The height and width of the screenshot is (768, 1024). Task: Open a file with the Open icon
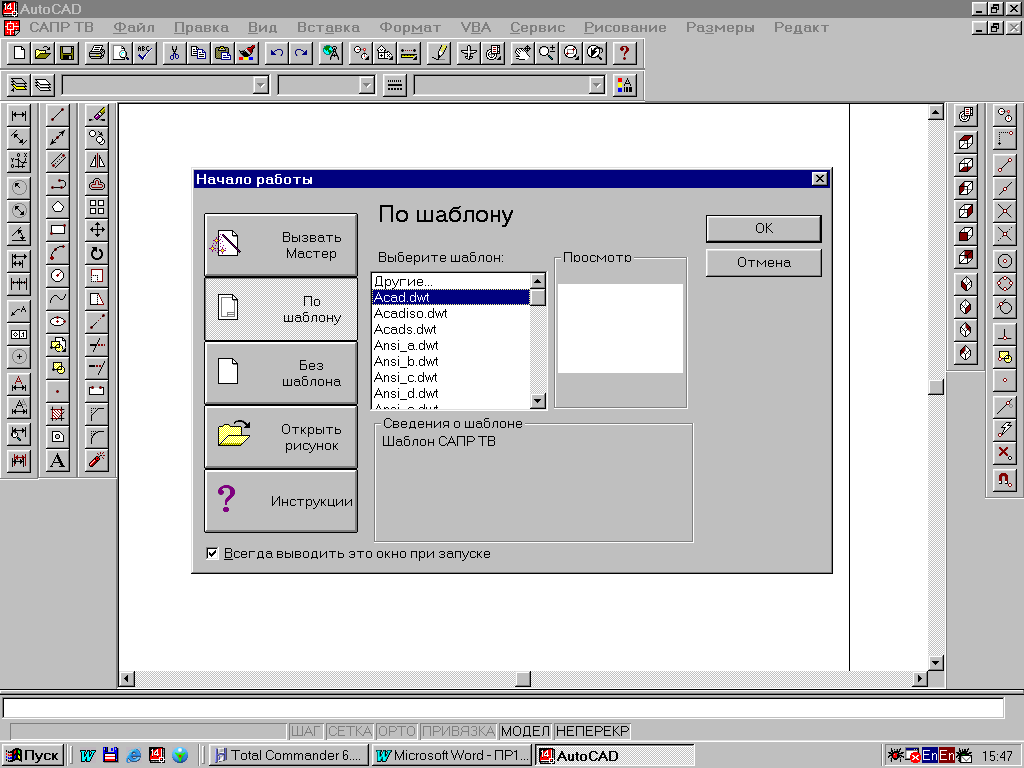[x=43, y=53]
